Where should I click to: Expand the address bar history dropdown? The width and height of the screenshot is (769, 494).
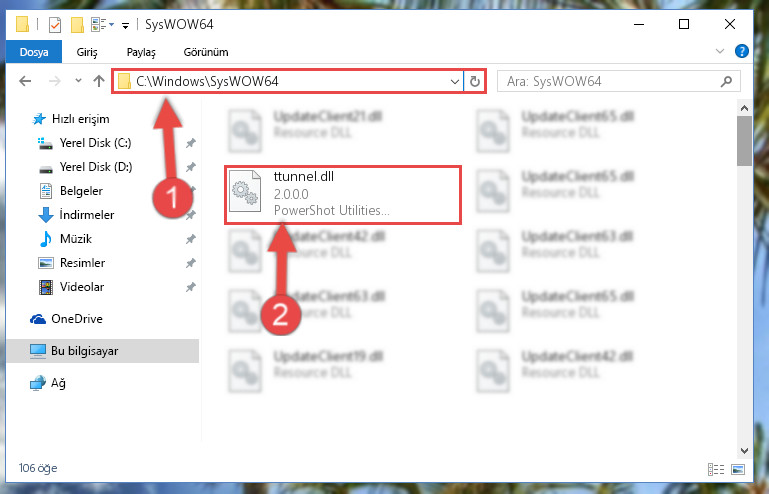tap(455, 81)
